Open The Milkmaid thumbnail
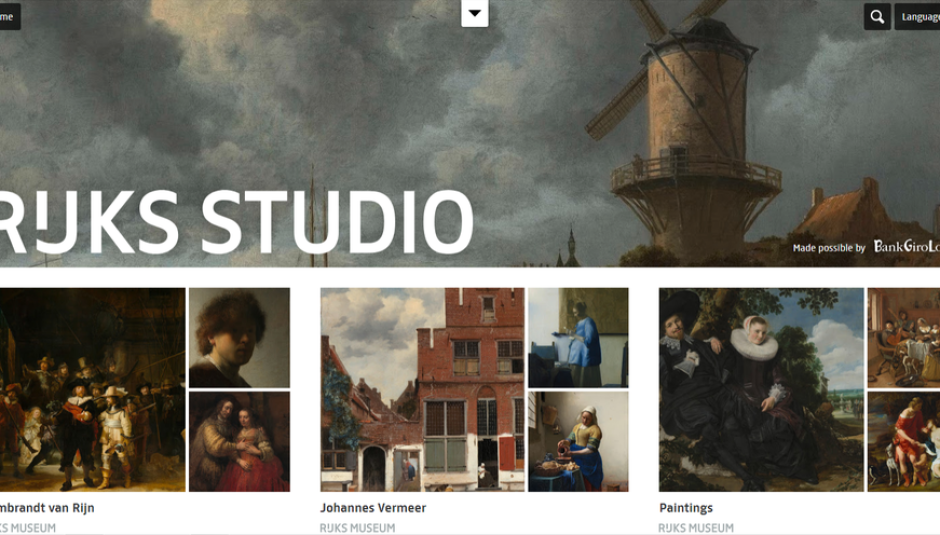Screen dimensions: 940x535 point(578,441)
